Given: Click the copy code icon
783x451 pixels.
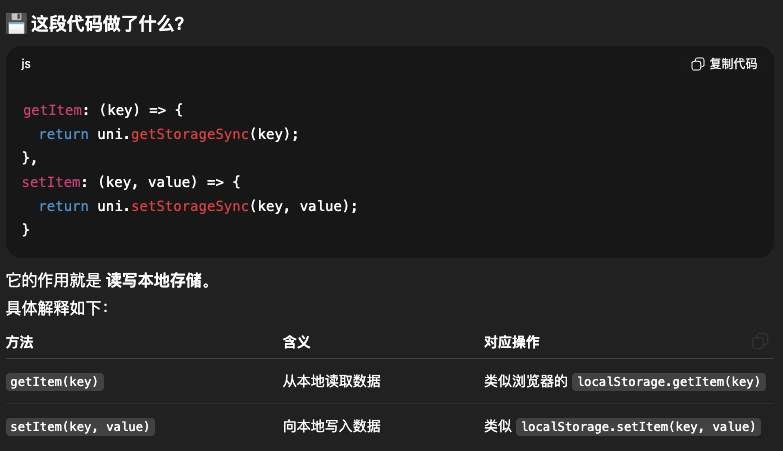Looking at the screenshot, I should tap(698, 64).
